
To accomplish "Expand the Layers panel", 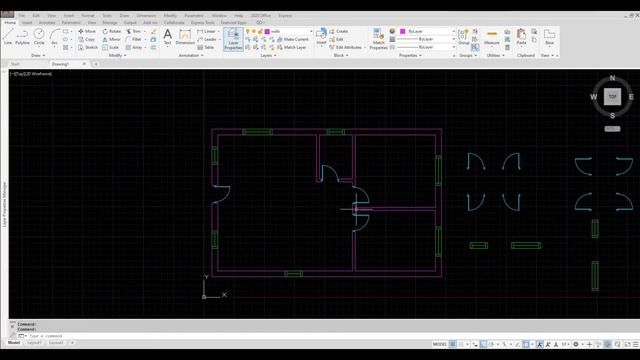I will [x=268, y=56].
